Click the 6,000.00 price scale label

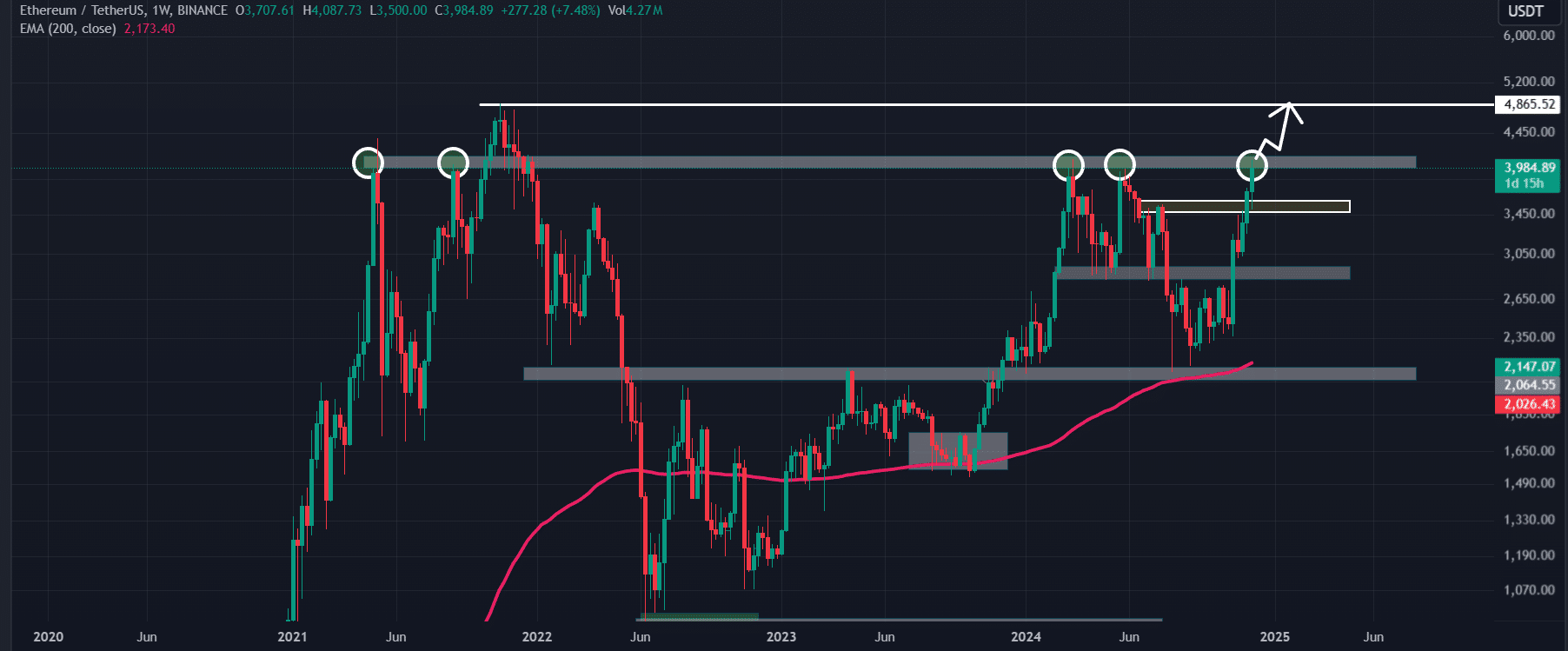(x=1529, y=36)
